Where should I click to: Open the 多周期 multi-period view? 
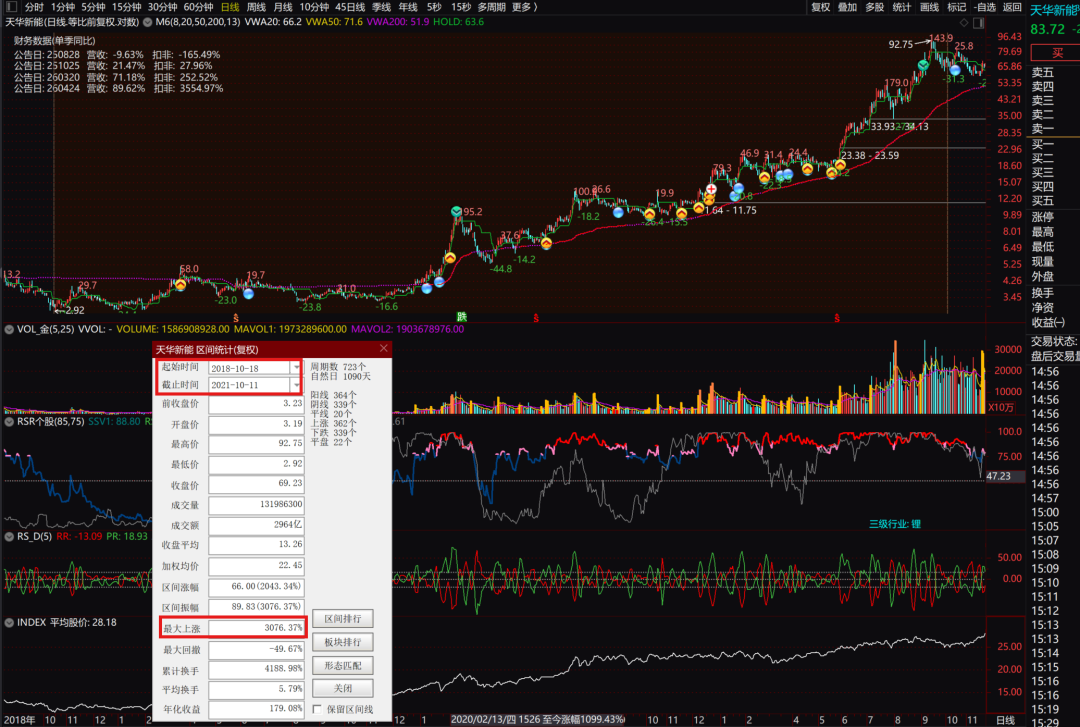click(x=492, y=7)
